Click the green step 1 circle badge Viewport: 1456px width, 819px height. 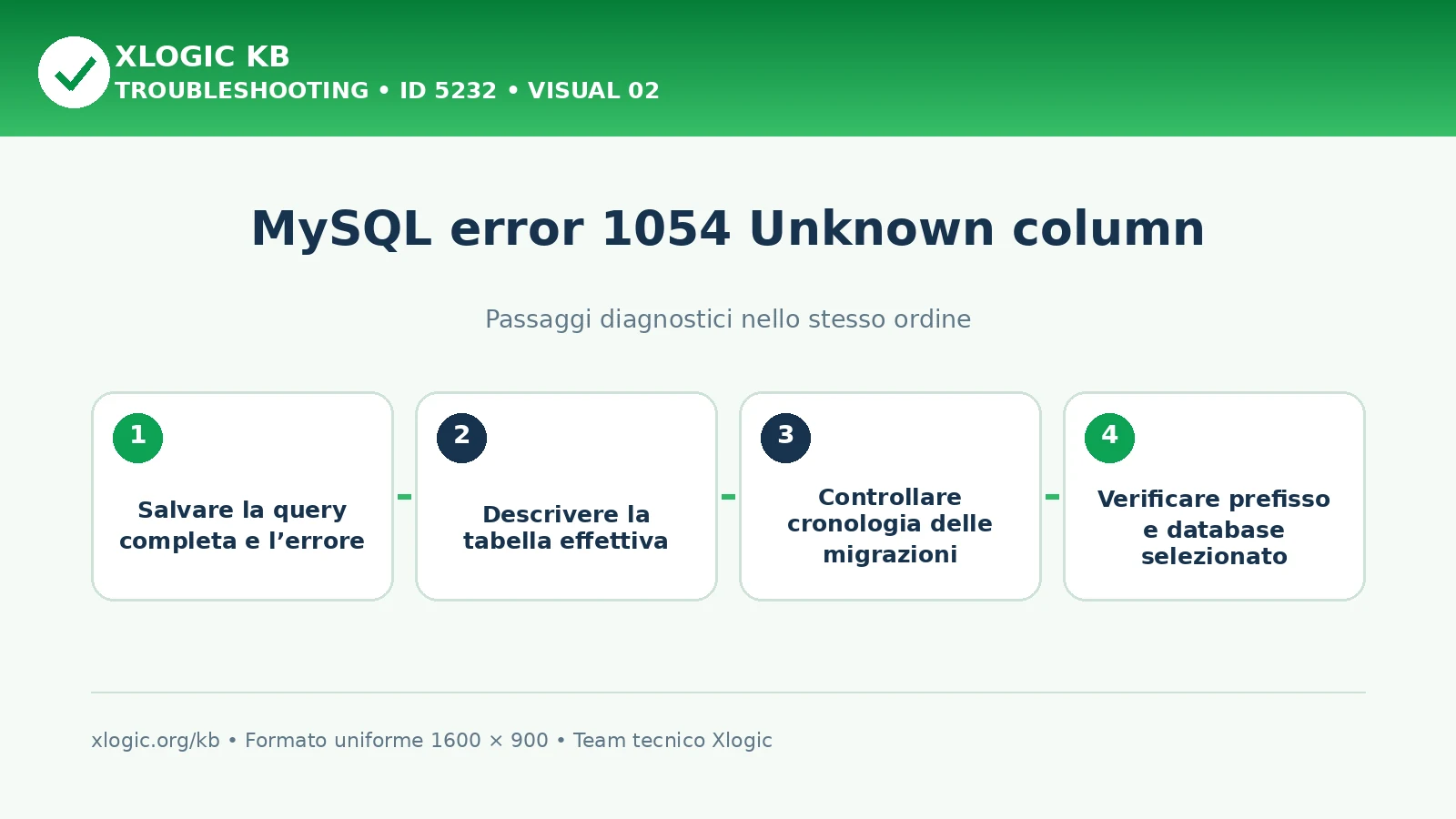[x=138, y=438]
